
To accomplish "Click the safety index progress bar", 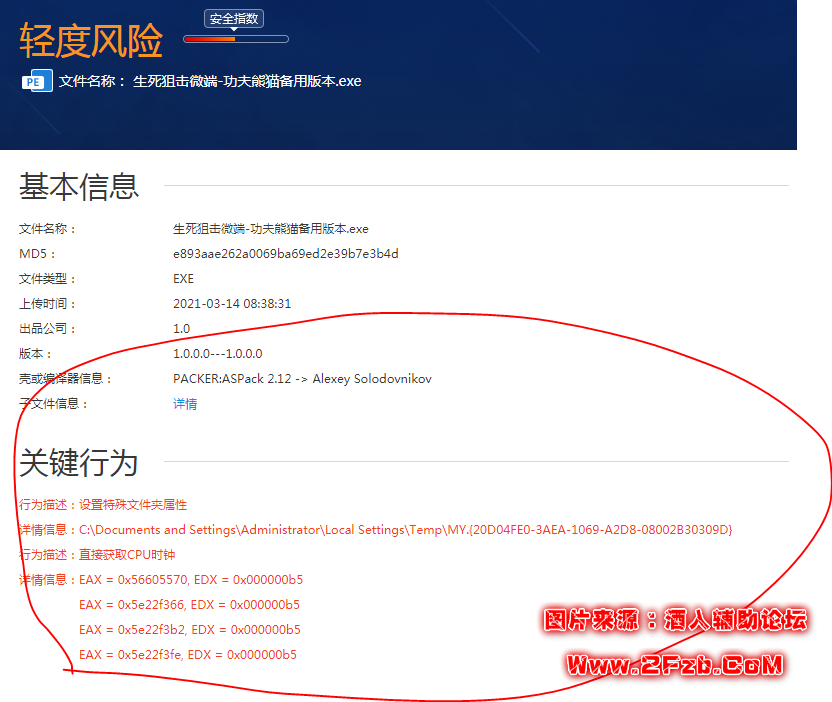I will click(x=236, y=39).
